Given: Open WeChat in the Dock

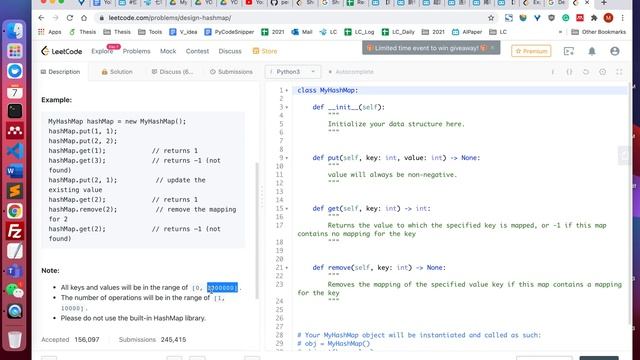Looking at the screenshot, I should [x=15, y=290].
